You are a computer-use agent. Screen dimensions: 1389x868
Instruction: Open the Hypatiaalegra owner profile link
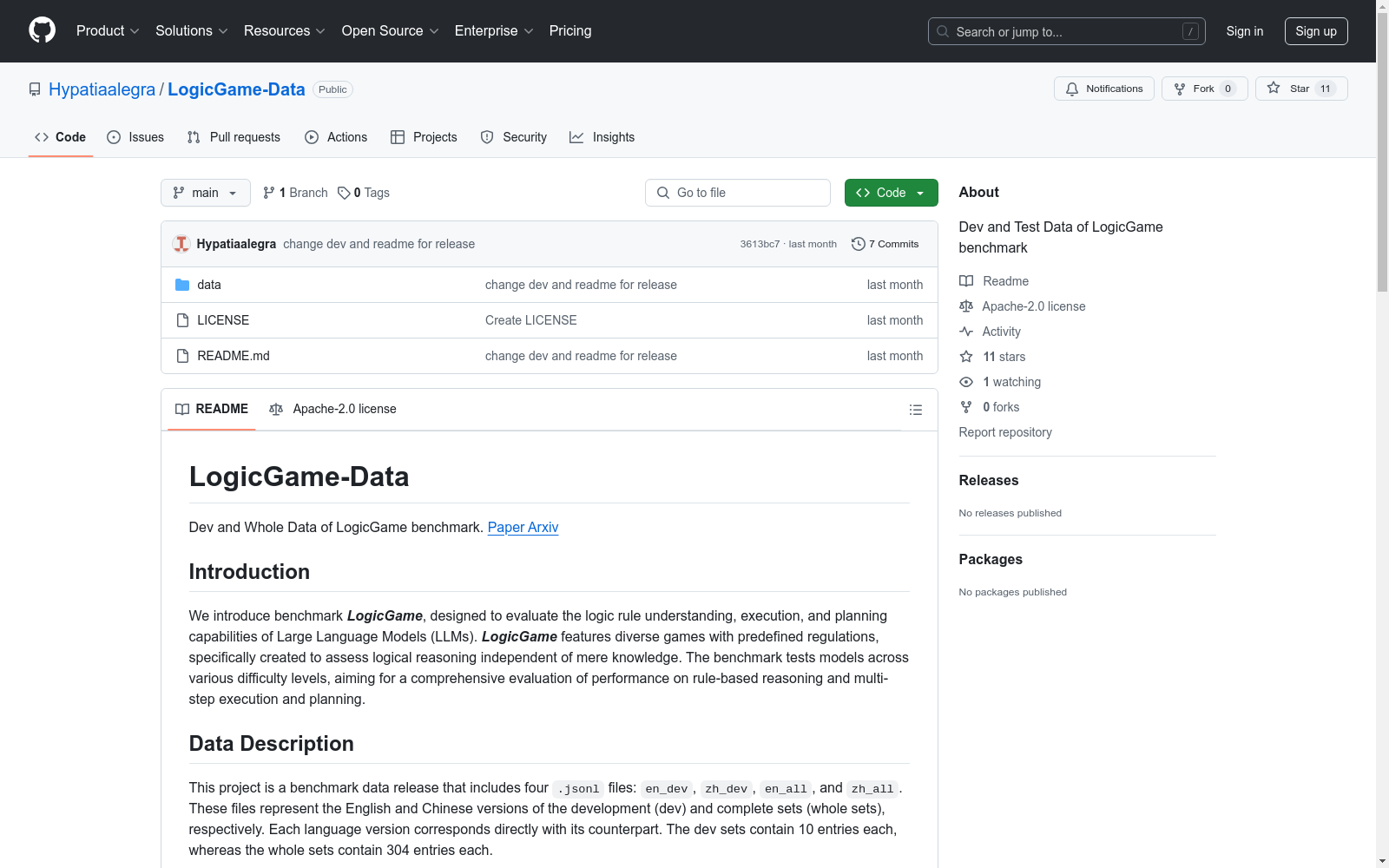click(x=102, y=89)
